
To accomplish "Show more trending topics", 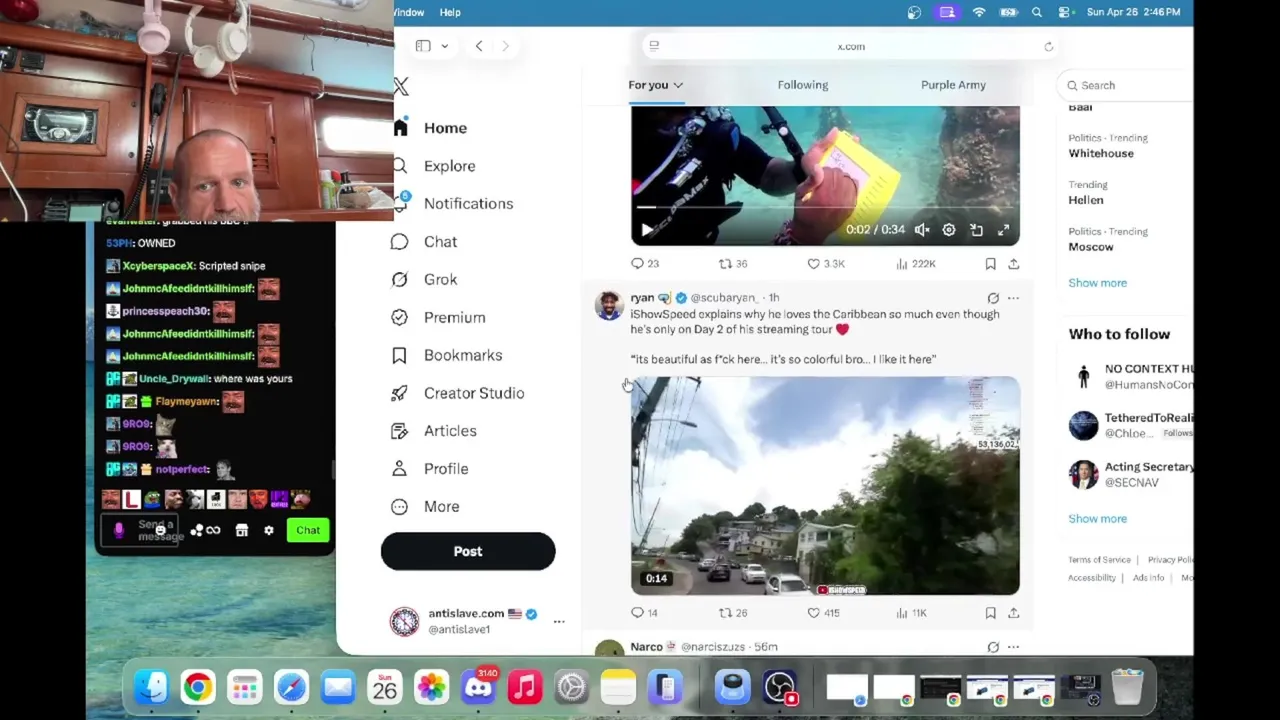I will [x=1097, y=283].
